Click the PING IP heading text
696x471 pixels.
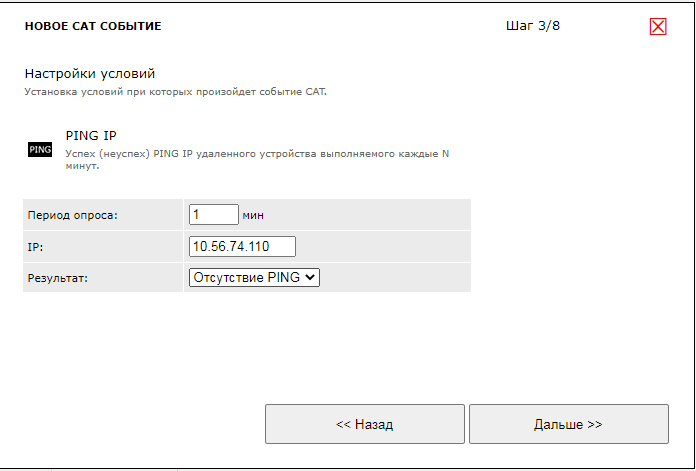pos(93,135)
